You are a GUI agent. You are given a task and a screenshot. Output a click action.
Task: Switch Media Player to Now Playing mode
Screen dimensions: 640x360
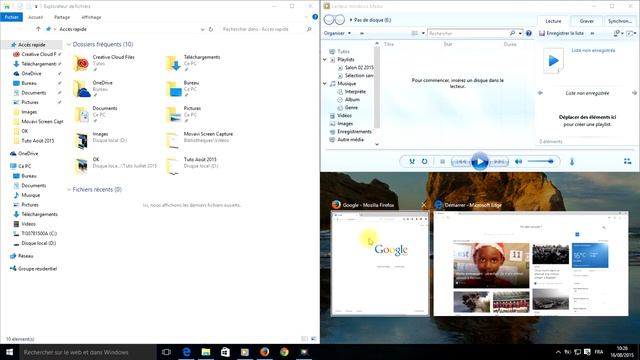pyautogui.click(x=627, y=162)
